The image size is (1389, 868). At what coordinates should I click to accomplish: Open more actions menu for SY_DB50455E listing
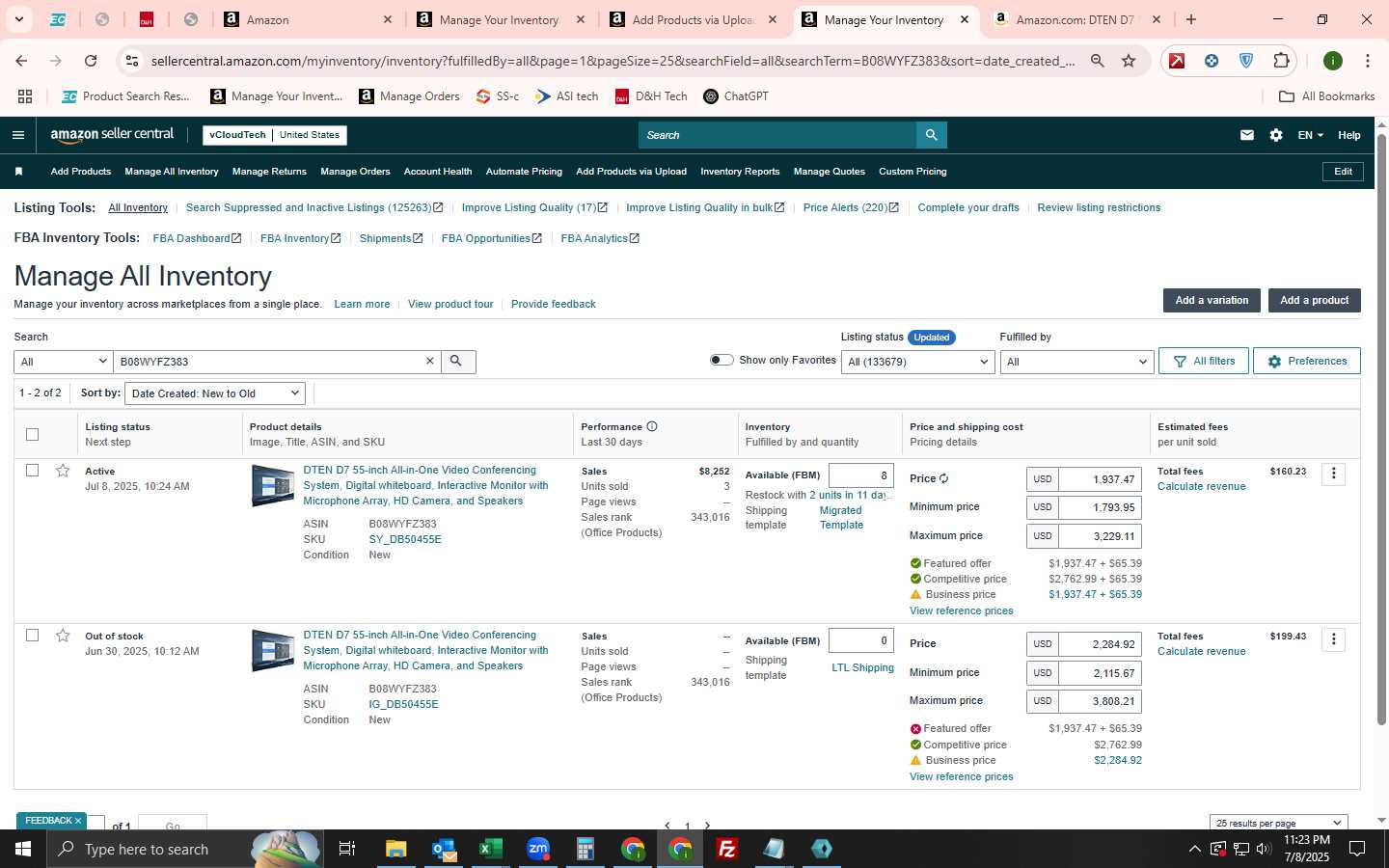[x=1333, y=474]
